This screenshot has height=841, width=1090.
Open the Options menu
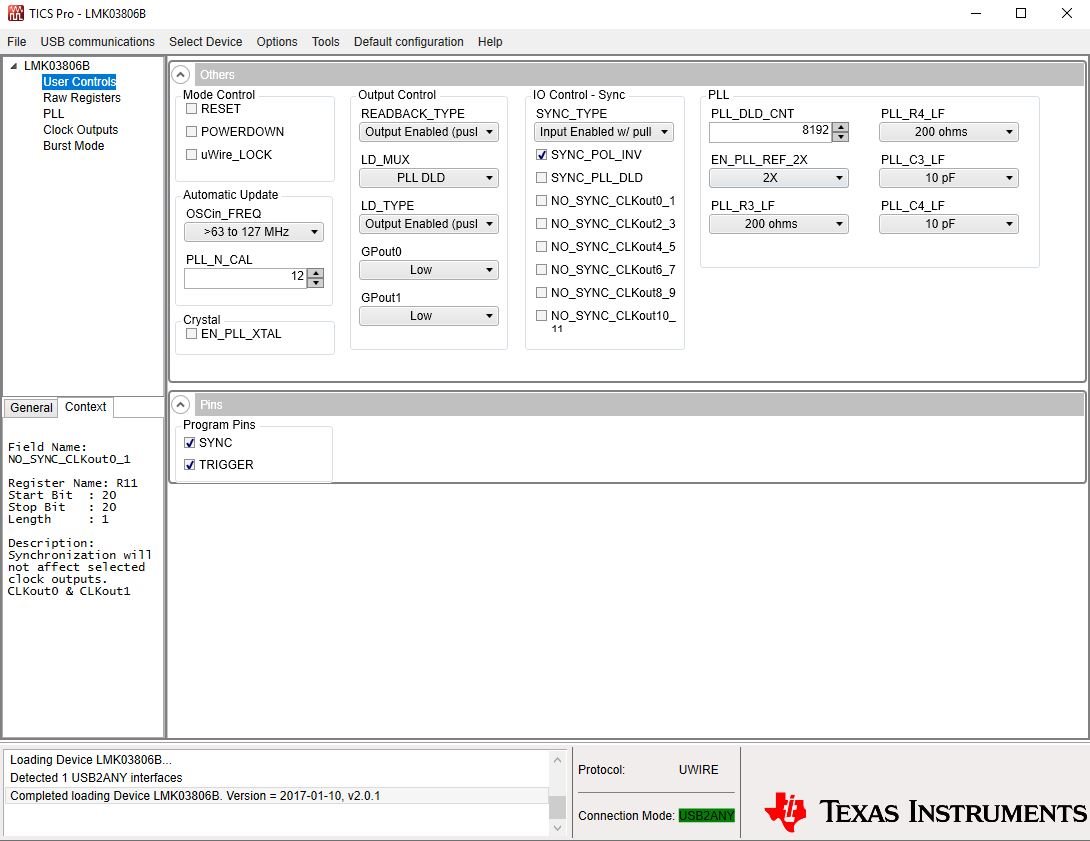coord(277,42)
